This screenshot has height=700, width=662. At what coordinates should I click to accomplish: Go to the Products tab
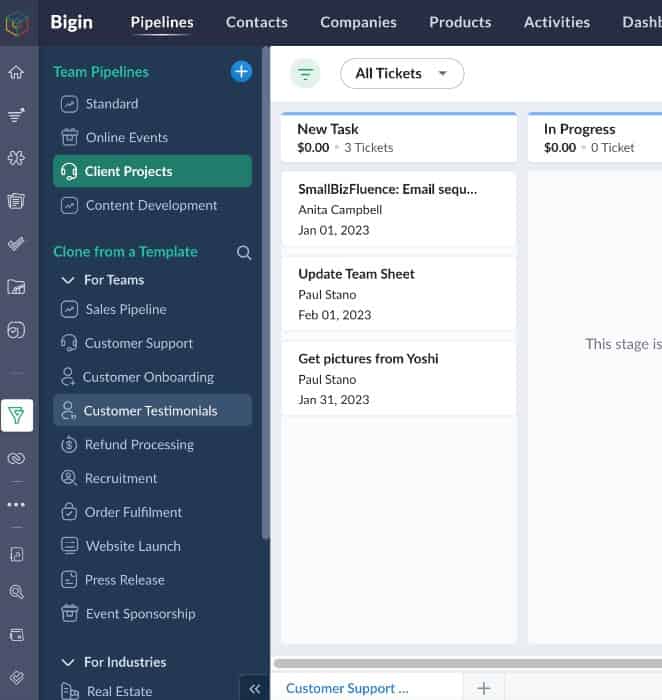tap(460, 22)
